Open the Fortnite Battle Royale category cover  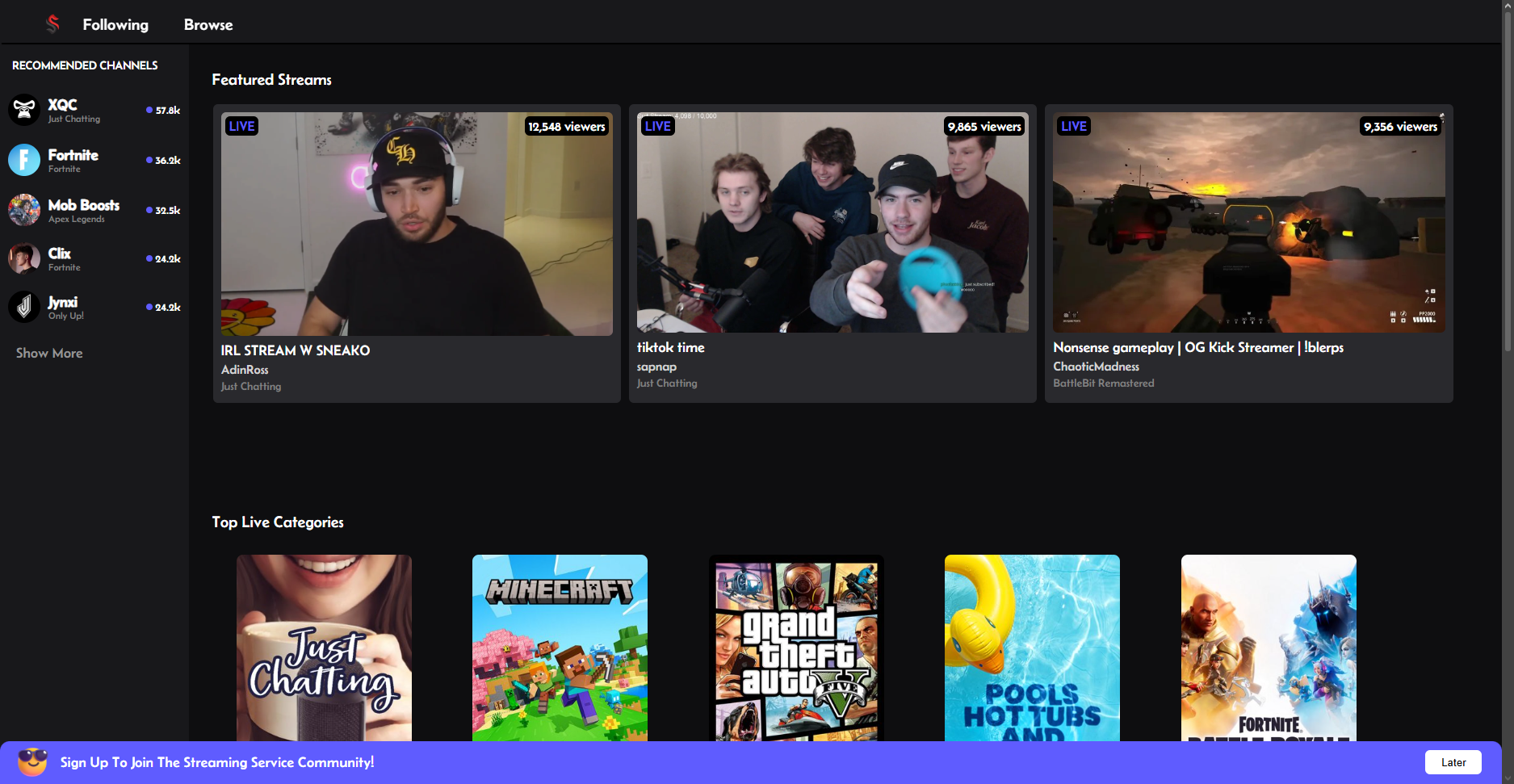1269,648
